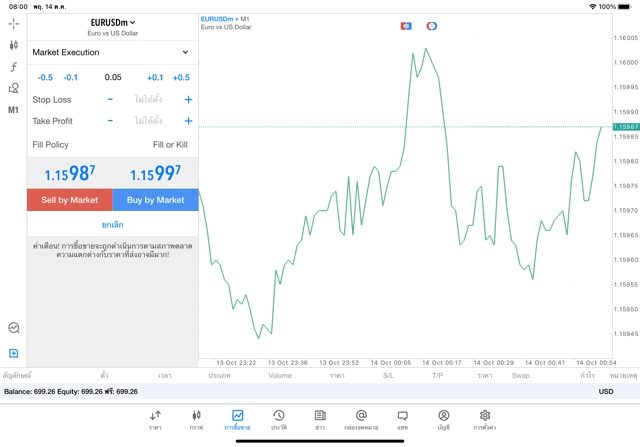
Task: Decrease Take Profit with minus button
Action: tap(110, 121)
